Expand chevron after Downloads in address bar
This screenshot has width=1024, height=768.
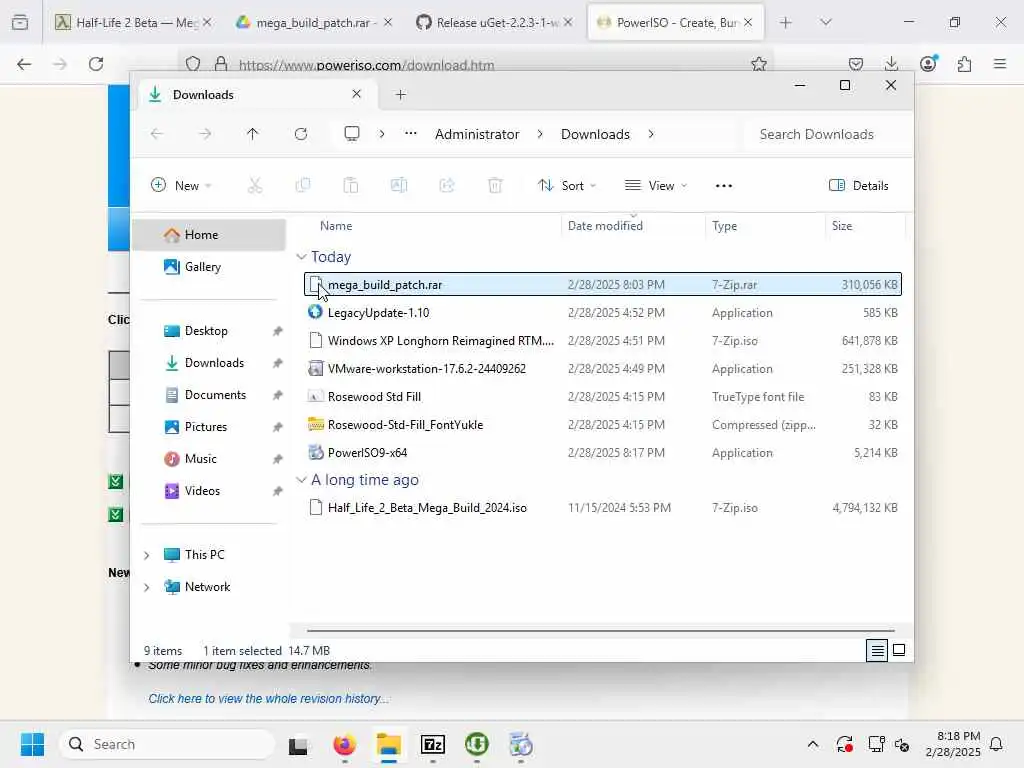(x=650, y=134)
